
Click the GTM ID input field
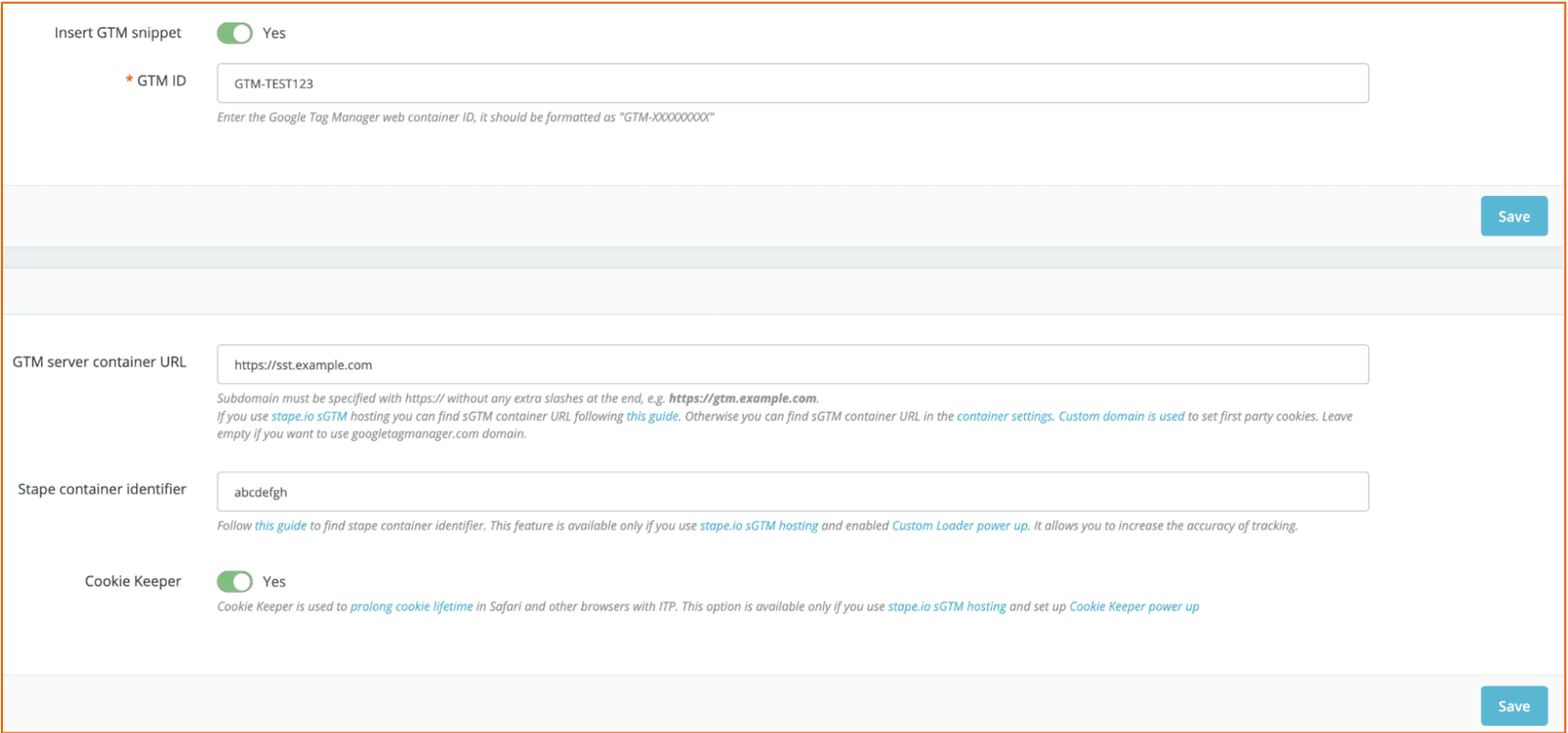(793, 83)
